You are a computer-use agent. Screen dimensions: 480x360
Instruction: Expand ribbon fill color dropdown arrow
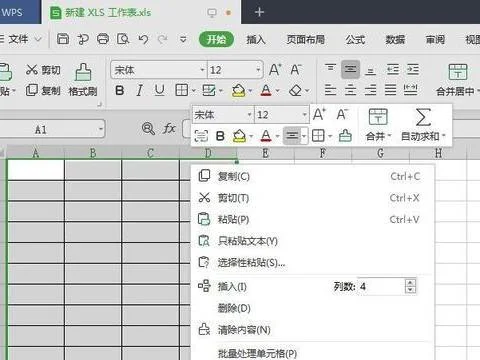(250, 91)
